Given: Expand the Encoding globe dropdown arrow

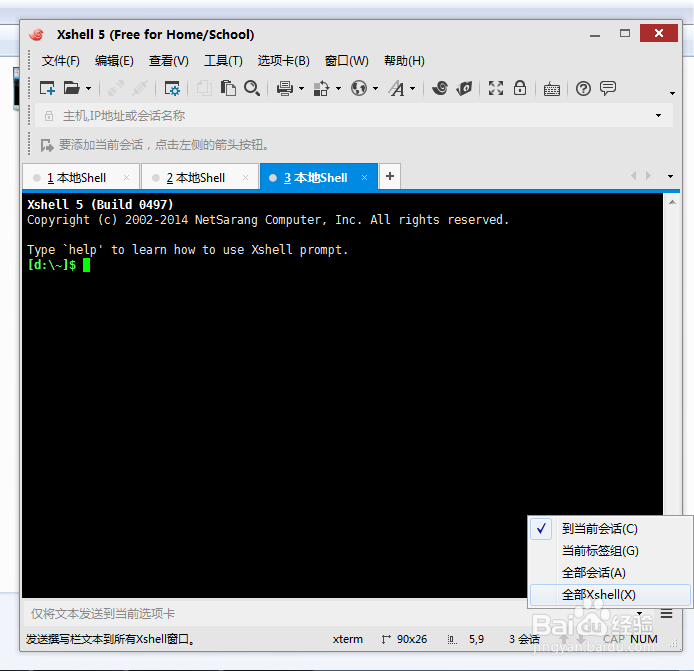Looking at the screenshot, I should [x=375, y=89].
